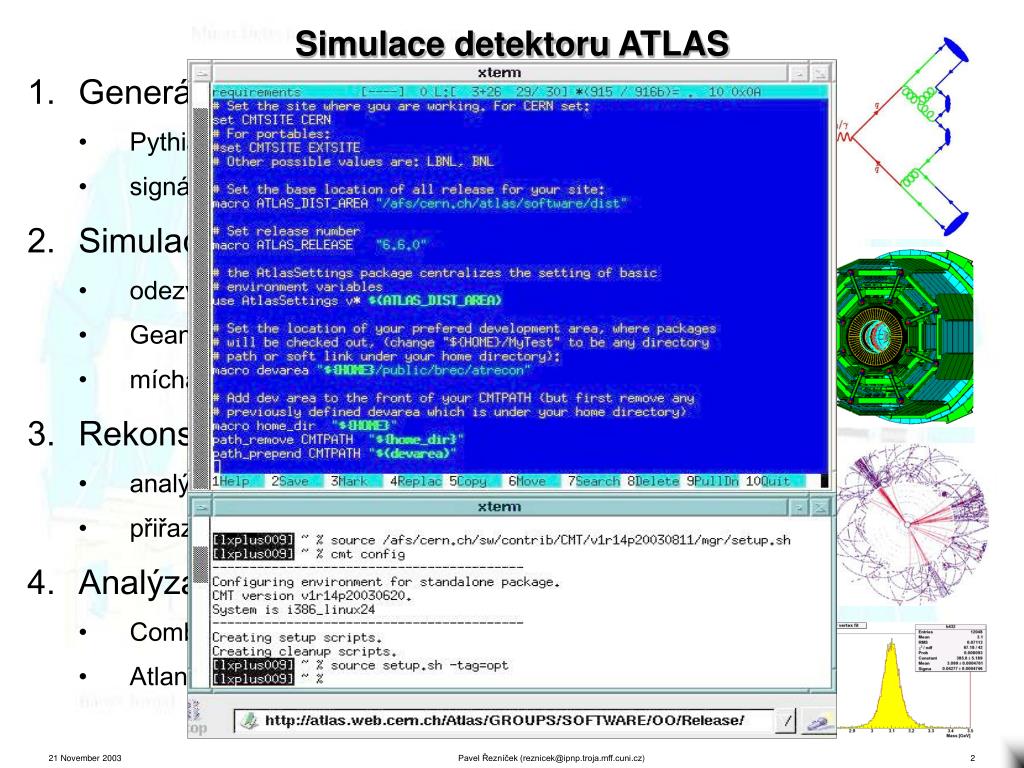Viewport: 1024px width, 768px height.
Task: Click 'System is i386_linux24' output line
Action: [294, 610]
